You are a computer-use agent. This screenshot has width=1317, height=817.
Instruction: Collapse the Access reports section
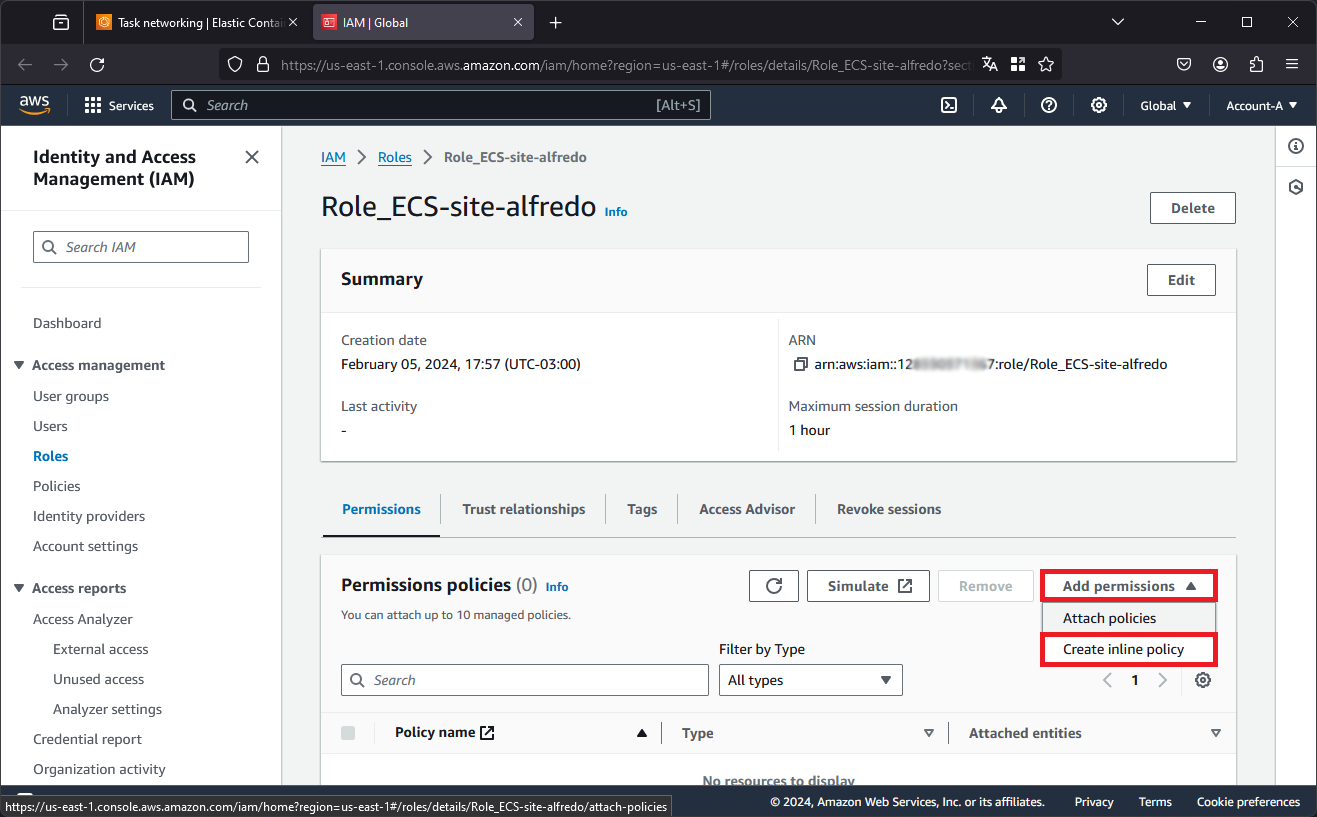pyautogui.click(x=19, y=588)
